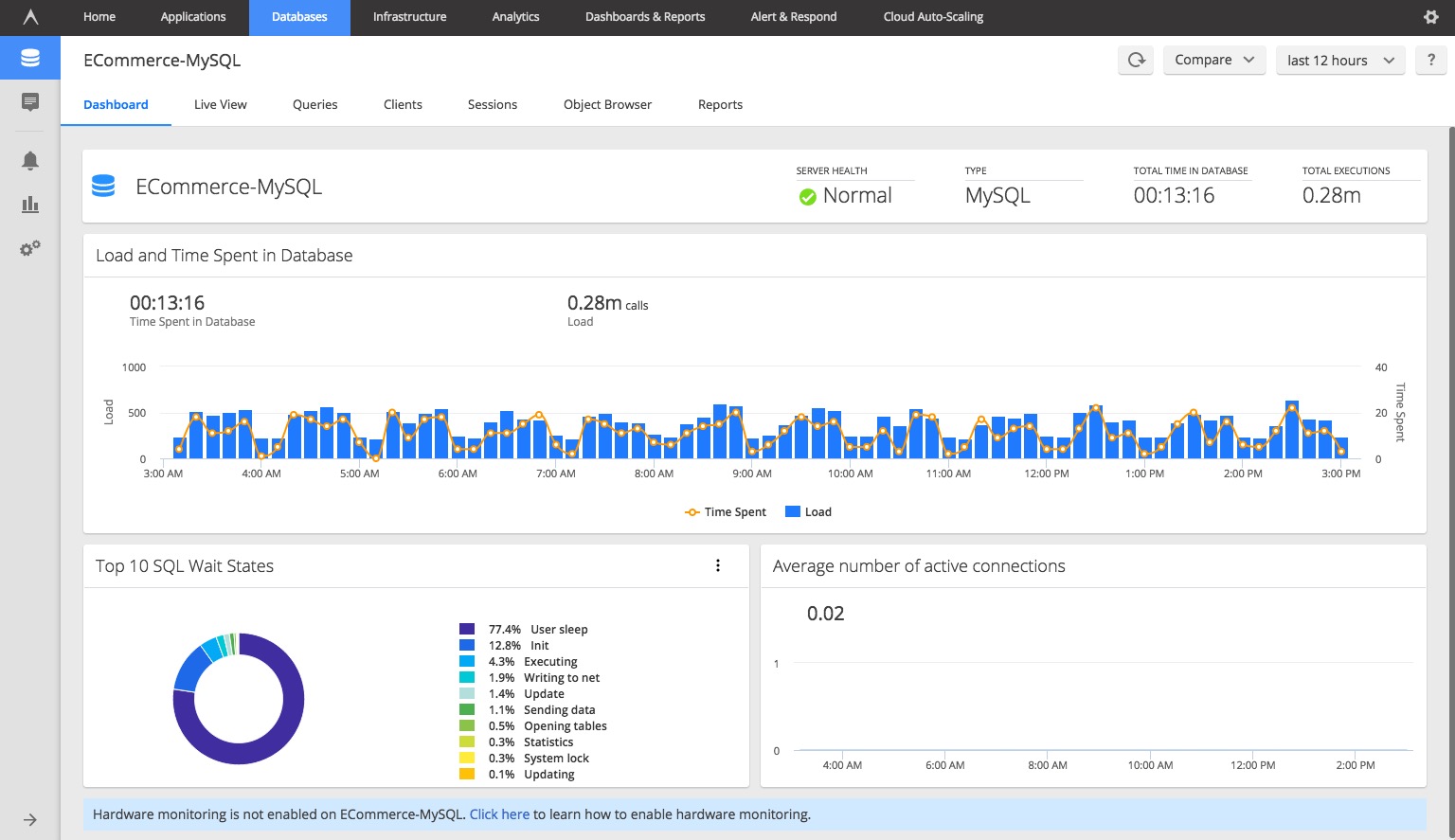Click the Statistics color swatch
The height and width of the screenshot is (840, 1455).
pyautogui.click(x=467, y=742)
